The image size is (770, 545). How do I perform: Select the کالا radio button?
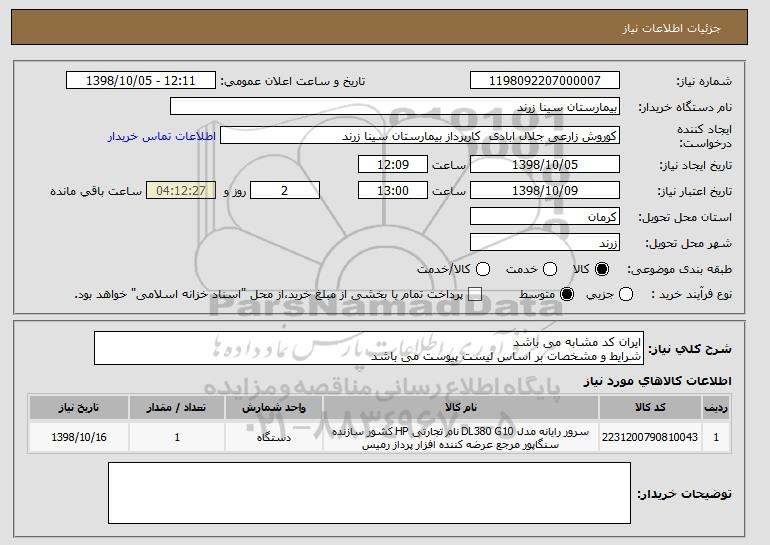(x=602, y=269)
